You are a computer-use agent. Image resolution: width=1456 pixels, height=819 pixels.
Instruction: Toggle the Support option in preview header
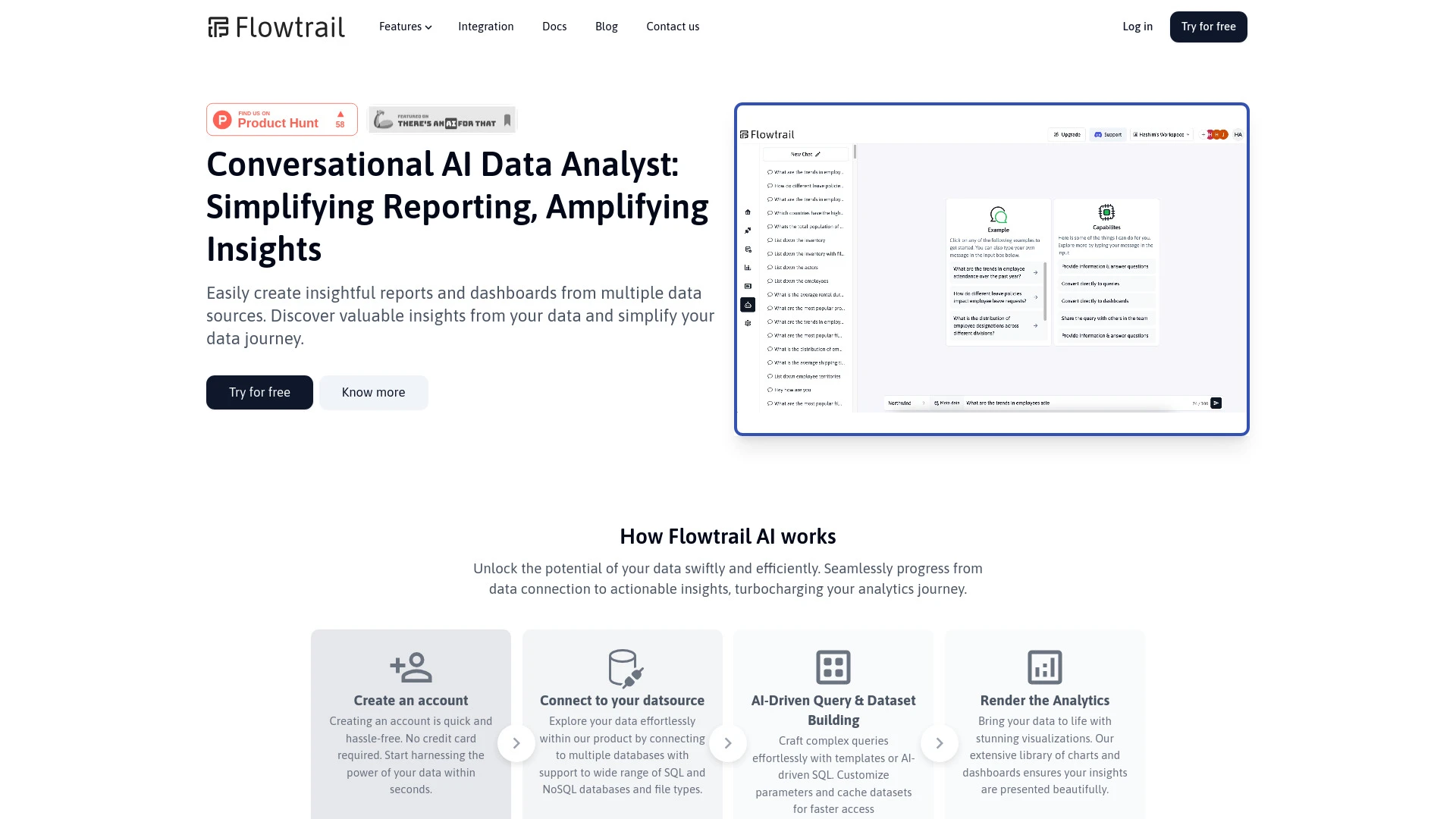click(x=1107, y=134)
